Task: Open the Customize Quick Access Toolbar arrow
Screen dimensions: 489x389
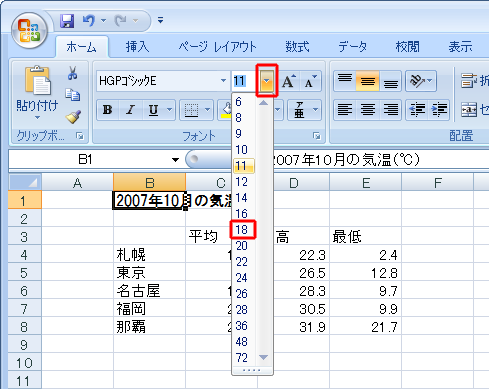Action: pyautogui.click(x=161, y=20)
